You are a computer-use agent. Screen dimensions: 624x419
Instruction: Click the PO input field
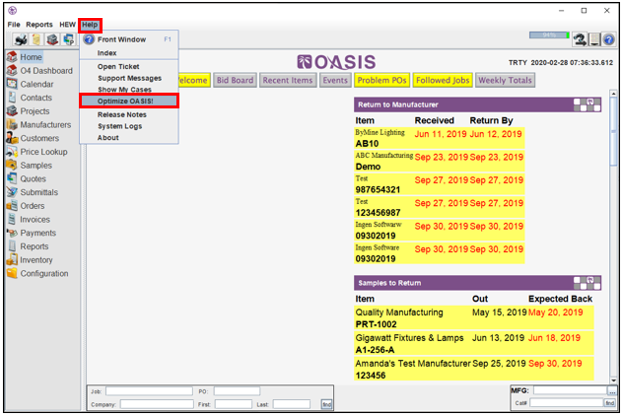pos(237,391)
